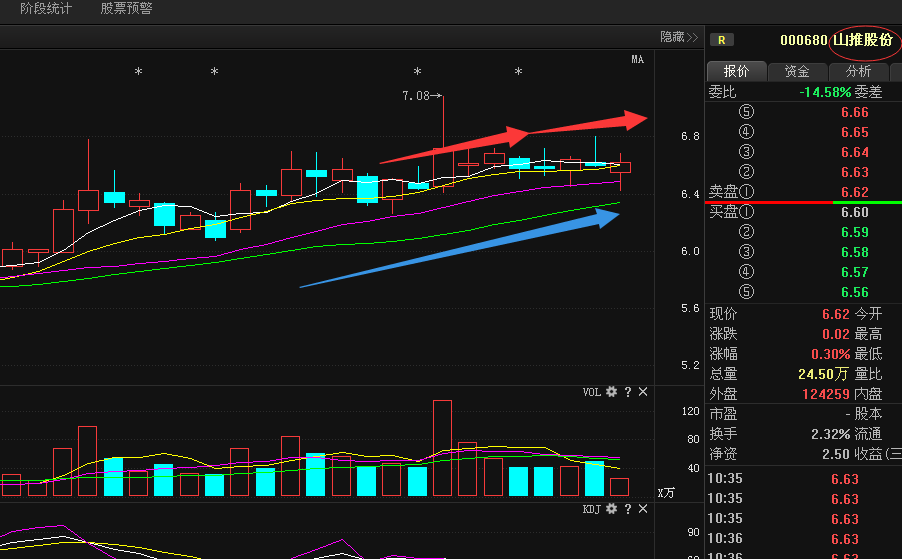Click the 5.2 price axis label
The height and width of the screenshot is (559, 902).
point(690,365)
